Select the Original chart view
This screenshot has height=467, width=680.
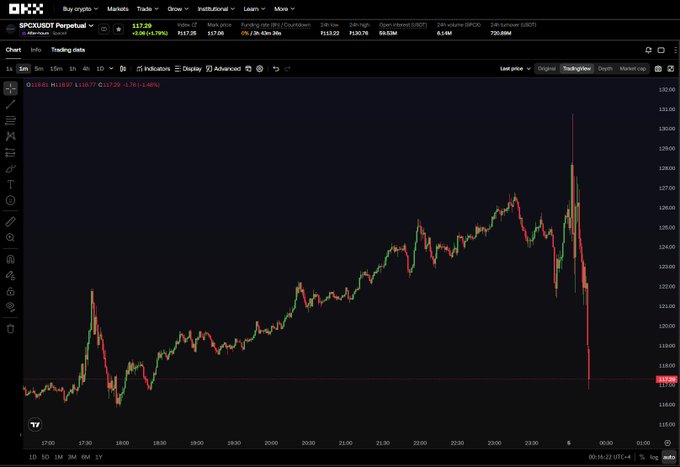[546, 69]
